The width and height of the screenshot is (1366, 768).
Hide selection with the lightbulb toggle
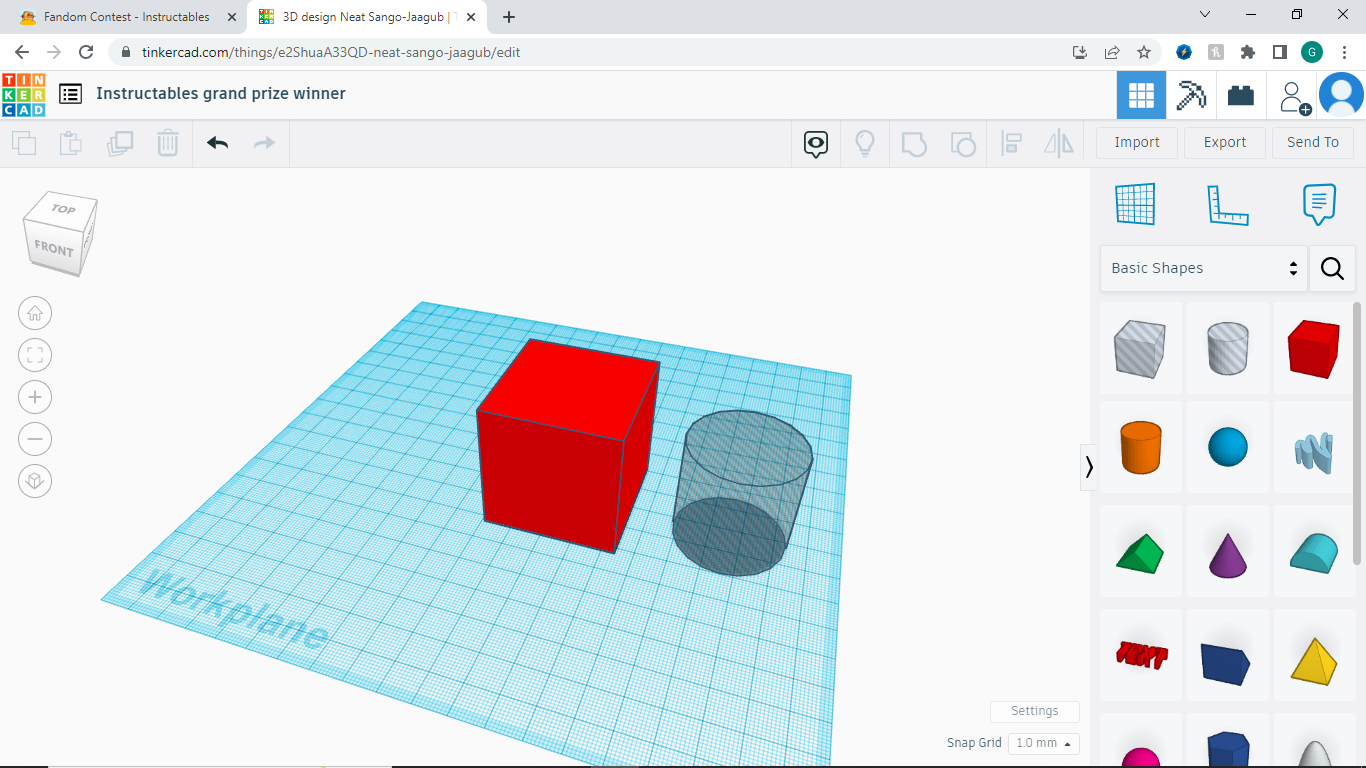865,143
